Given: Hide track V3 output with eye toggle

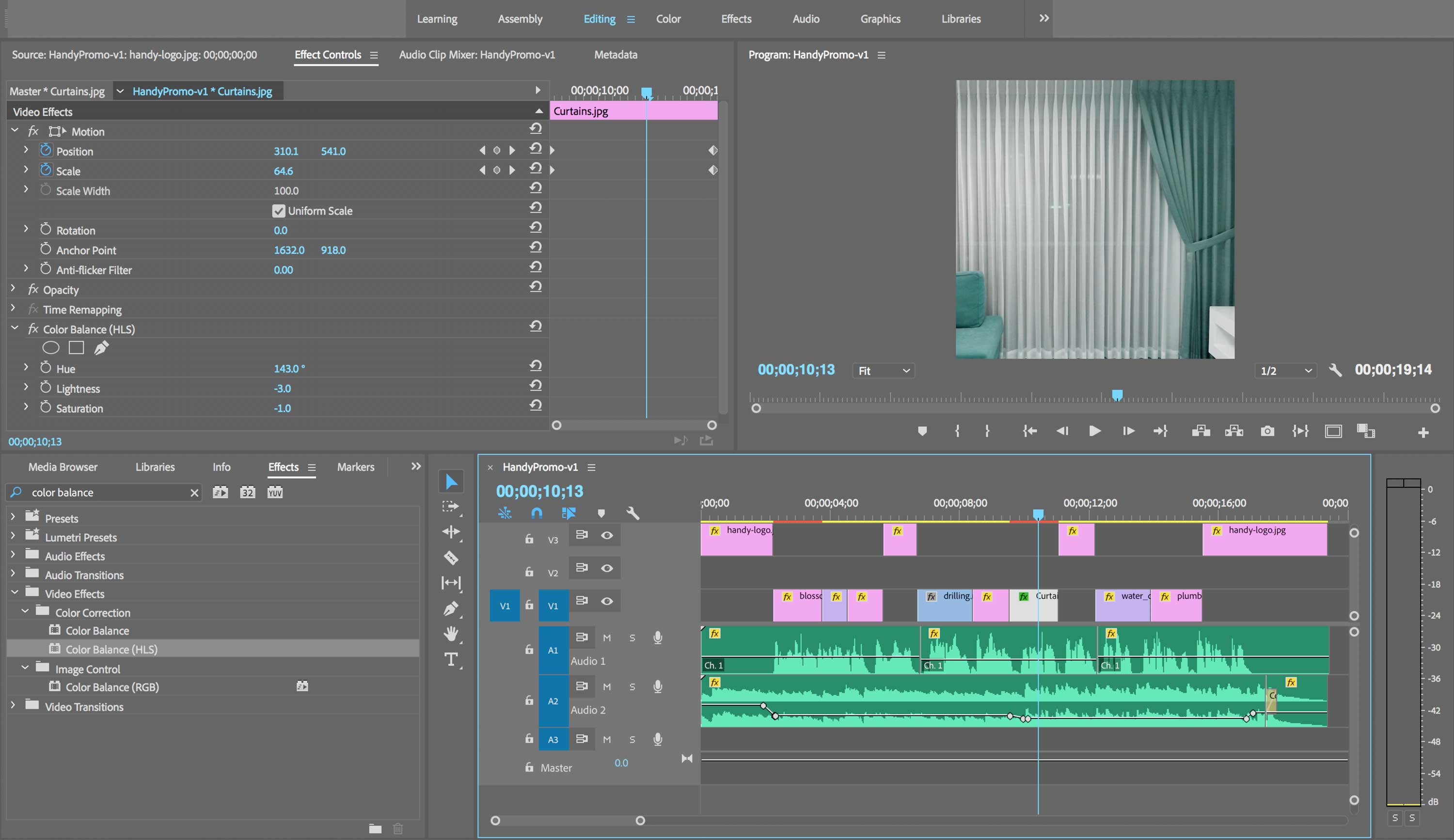Looking at the screenshot, I should pos(608,536).
